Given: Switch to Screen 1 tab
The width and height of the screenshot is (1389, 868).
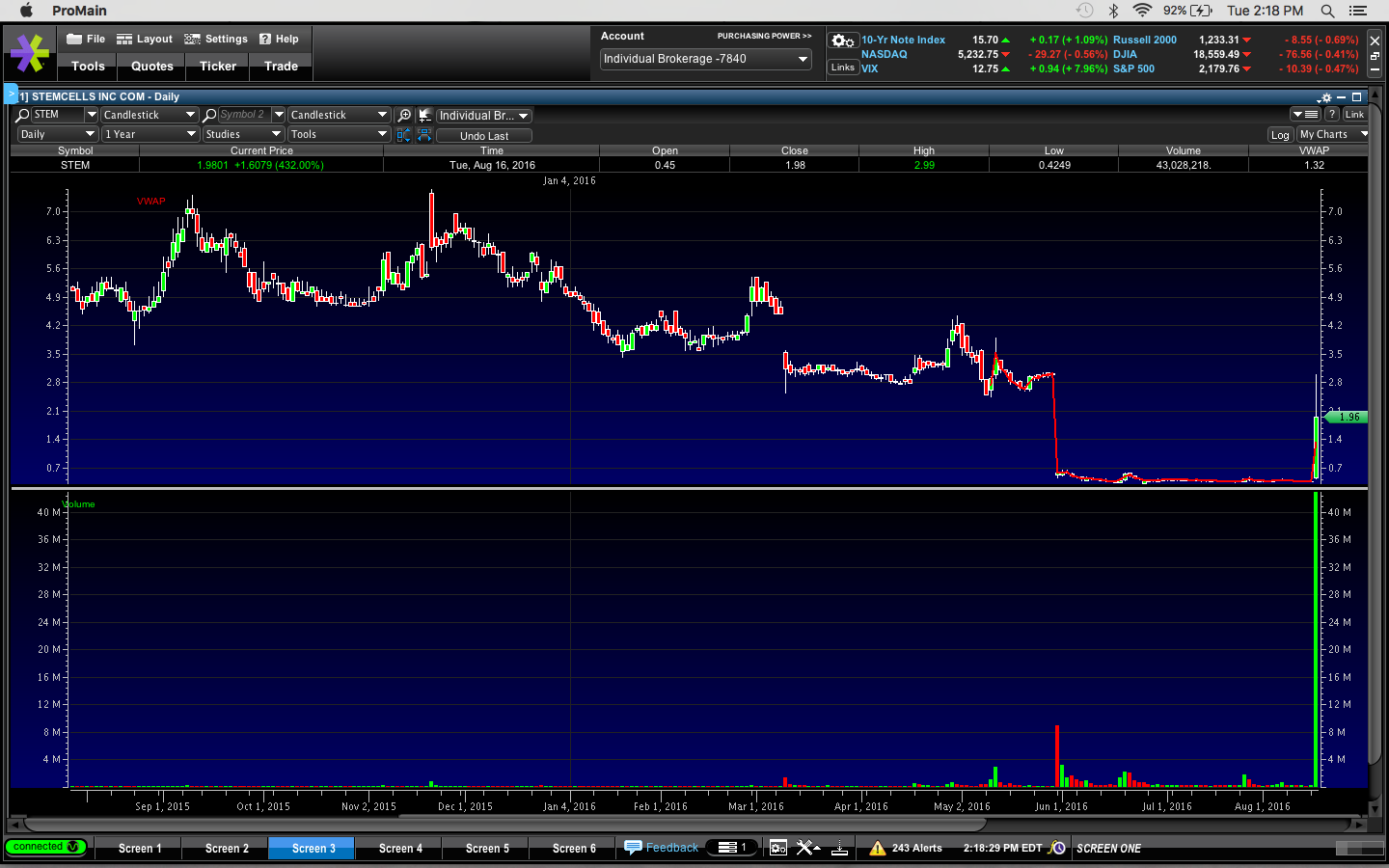Looking at the screenshot, I should (x=140, y=849).
